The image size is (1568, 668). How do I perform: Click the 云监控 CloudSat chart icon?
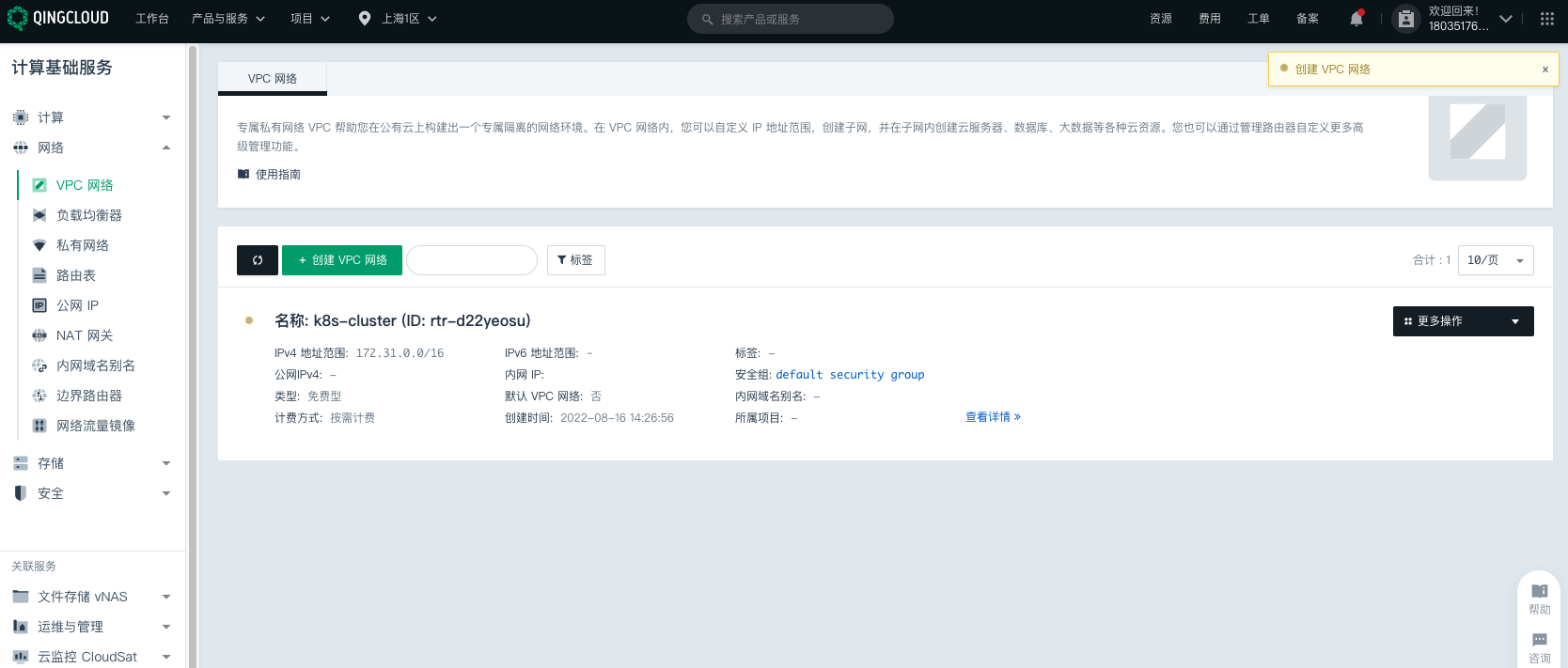click(21, 657)
